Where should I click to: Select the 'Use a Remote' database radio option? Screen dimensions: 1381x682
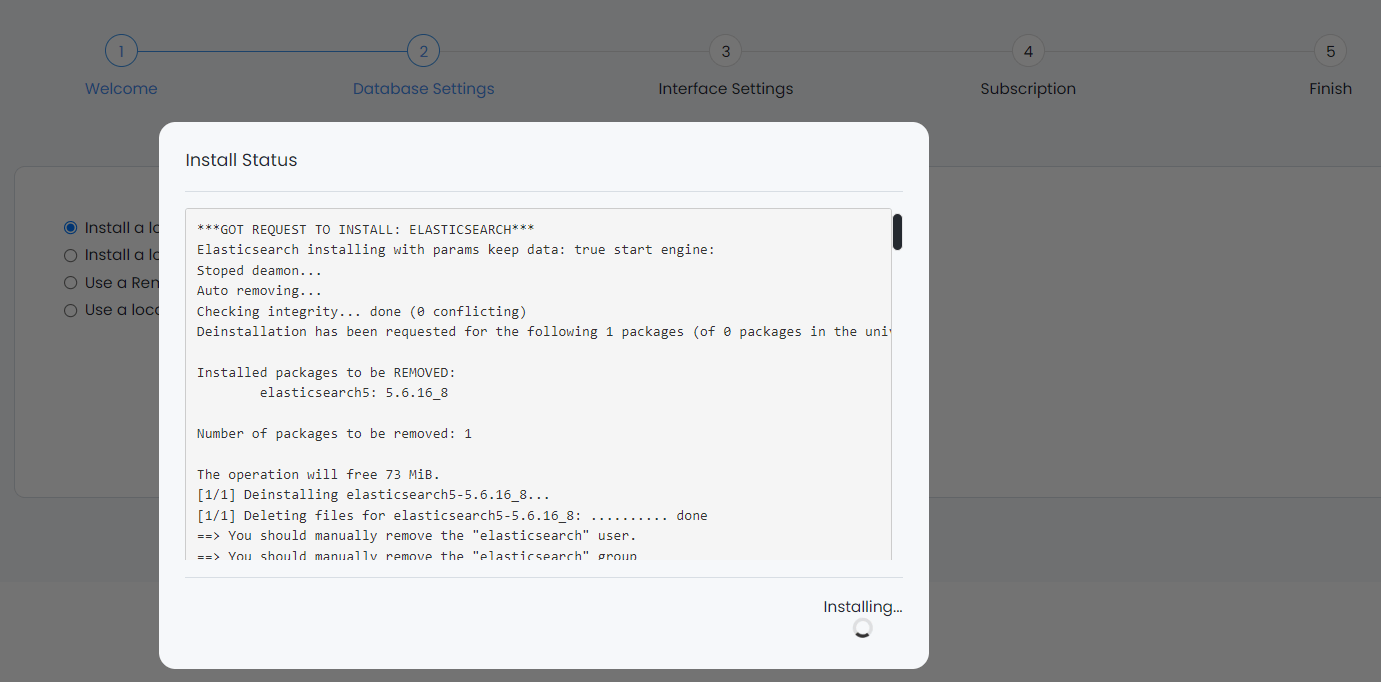pos(70,282)
